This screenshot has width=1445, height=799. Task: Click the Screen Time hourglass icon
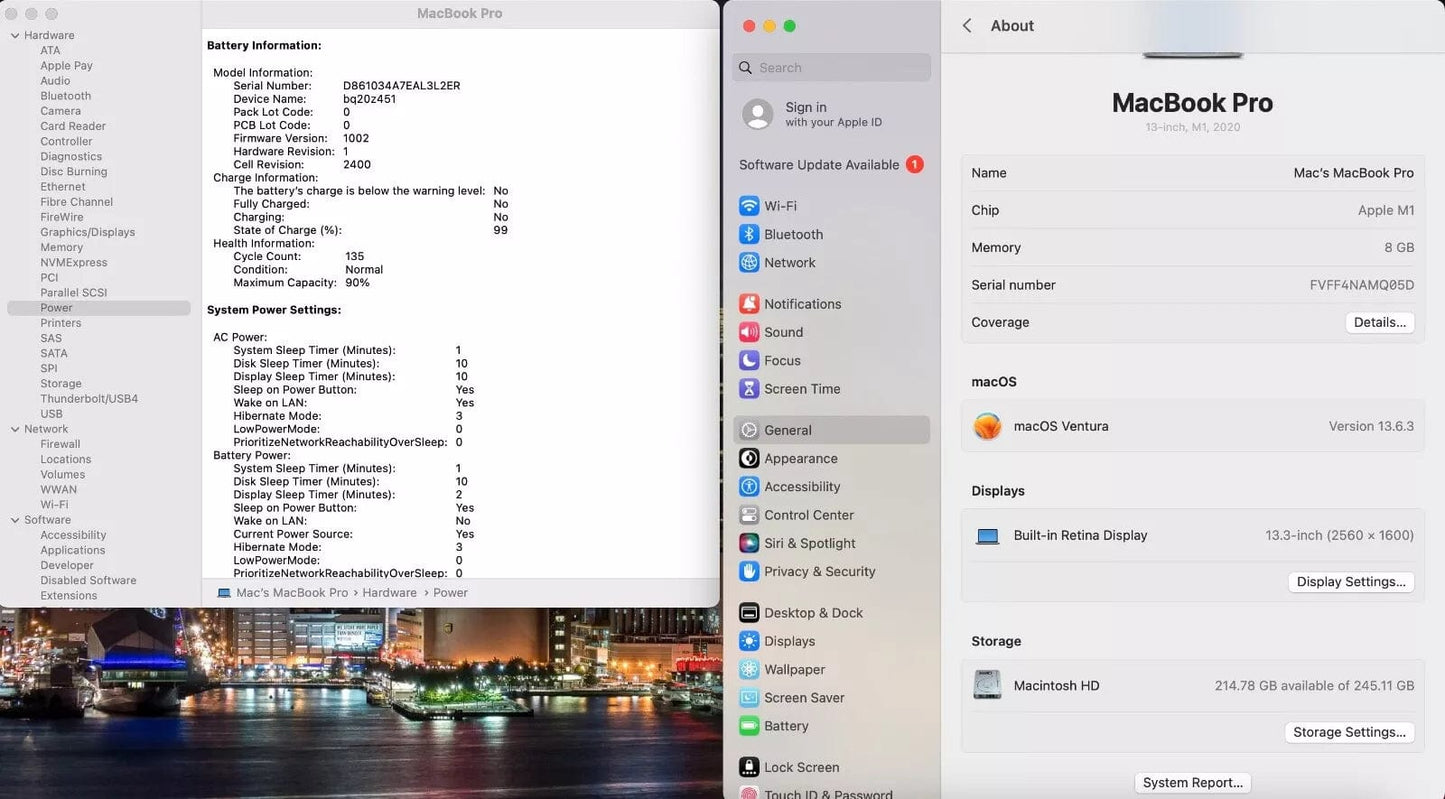pyautogui.click(x=749, y=389)
